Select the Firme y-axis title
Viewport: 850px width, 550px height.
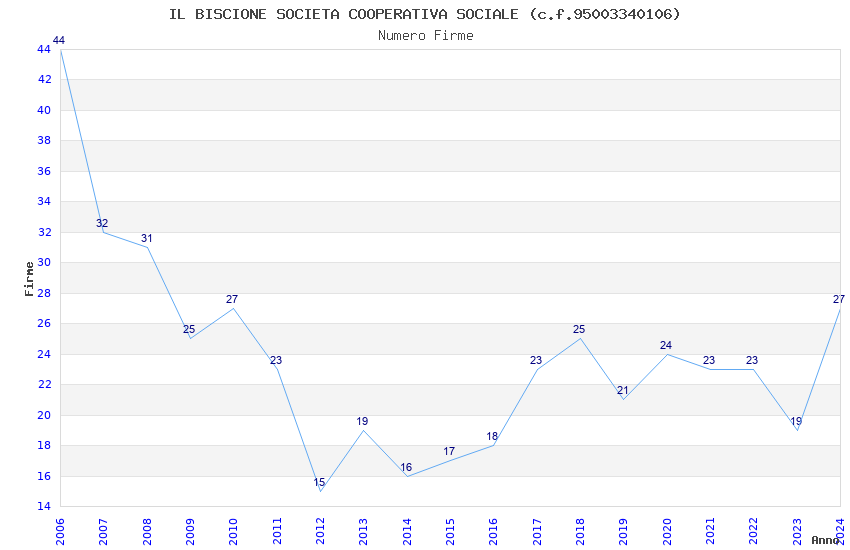tap(29, 279)
